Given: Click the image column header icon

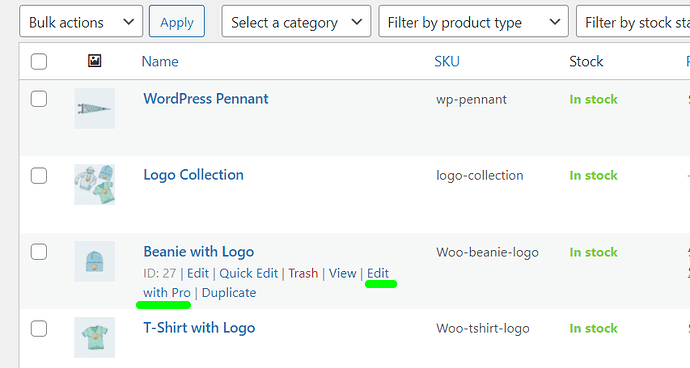Looking at the screenshot, I should point(95,61).
